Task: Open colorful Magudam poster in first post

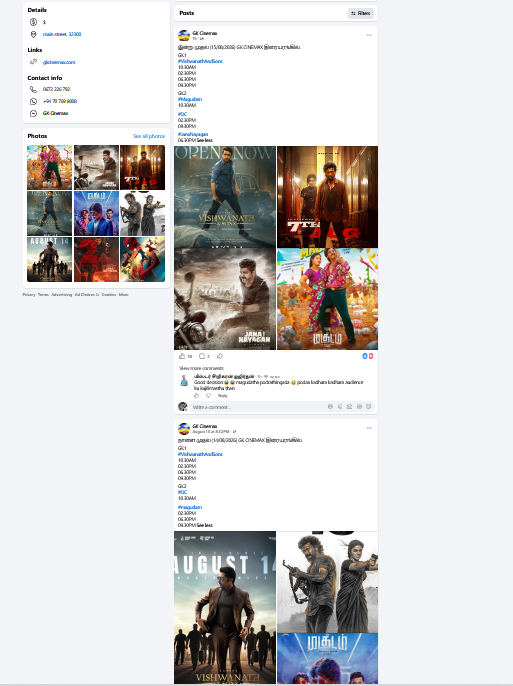Action: click(328, 299)
